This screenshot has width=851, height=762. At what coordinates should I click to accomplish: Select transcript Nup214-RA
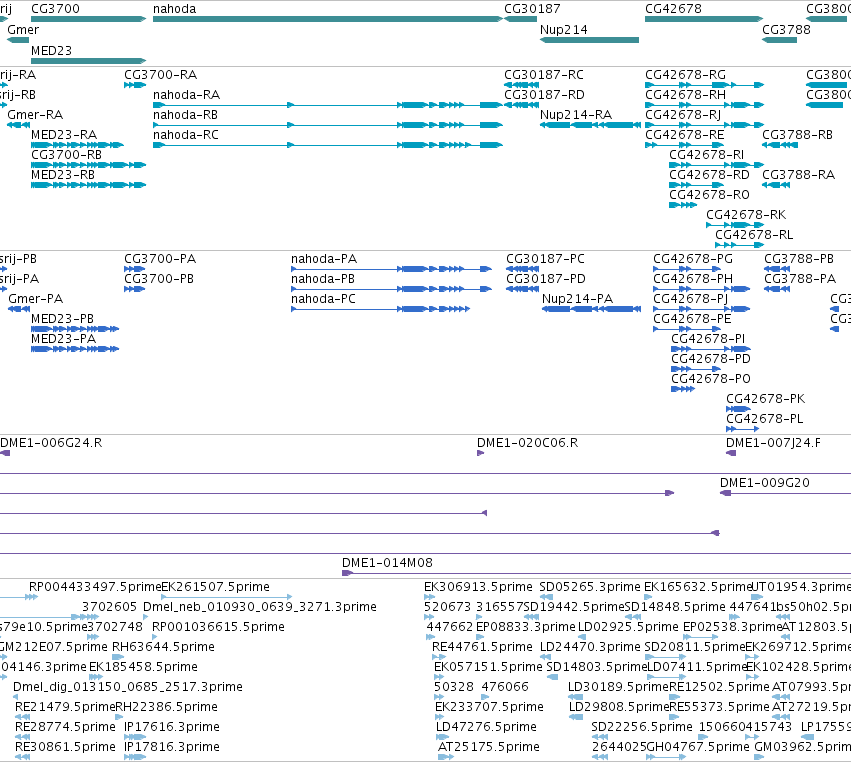coord(590,125)
